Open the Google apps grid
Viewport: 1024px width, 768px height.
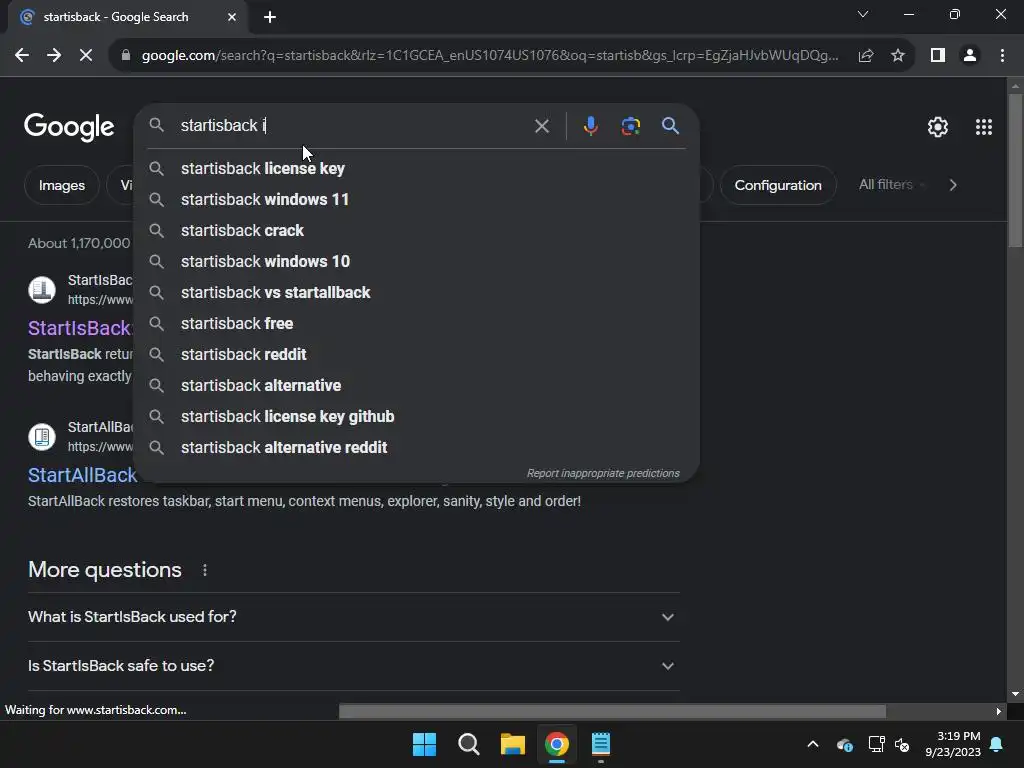pos(984,127)
